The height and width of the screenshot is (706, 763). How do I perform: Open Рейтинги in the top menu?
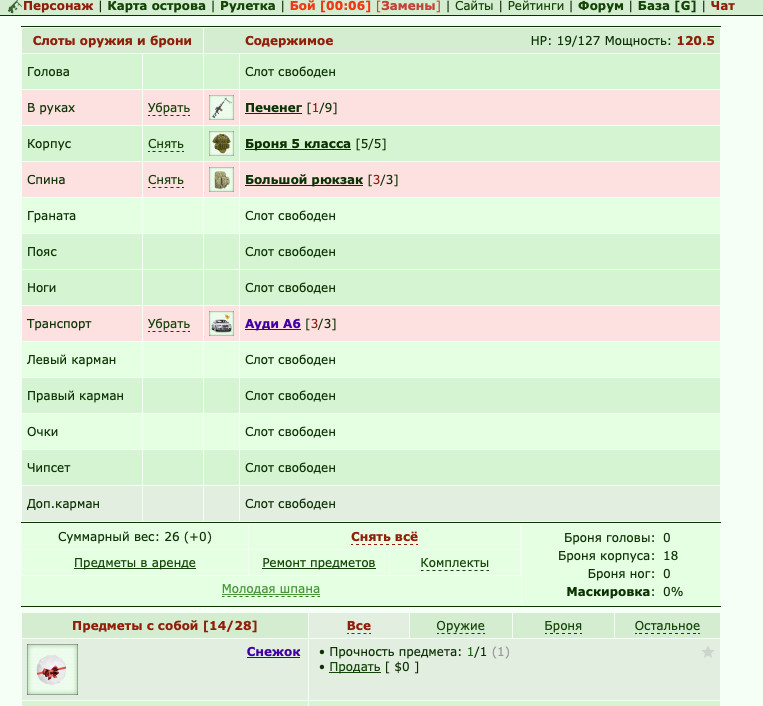[x=536, y=6]
